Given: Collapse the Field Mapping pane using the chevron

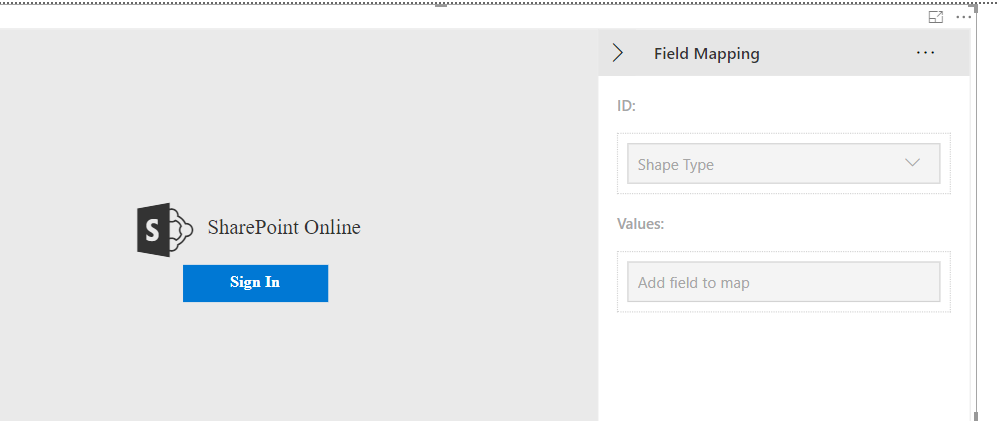Looking at the screenshot, I should point(618,53).
